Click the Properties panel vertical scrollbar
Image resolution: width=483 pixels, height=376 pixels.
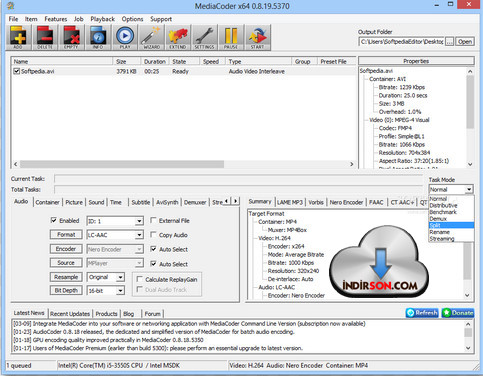coord(470,102)
